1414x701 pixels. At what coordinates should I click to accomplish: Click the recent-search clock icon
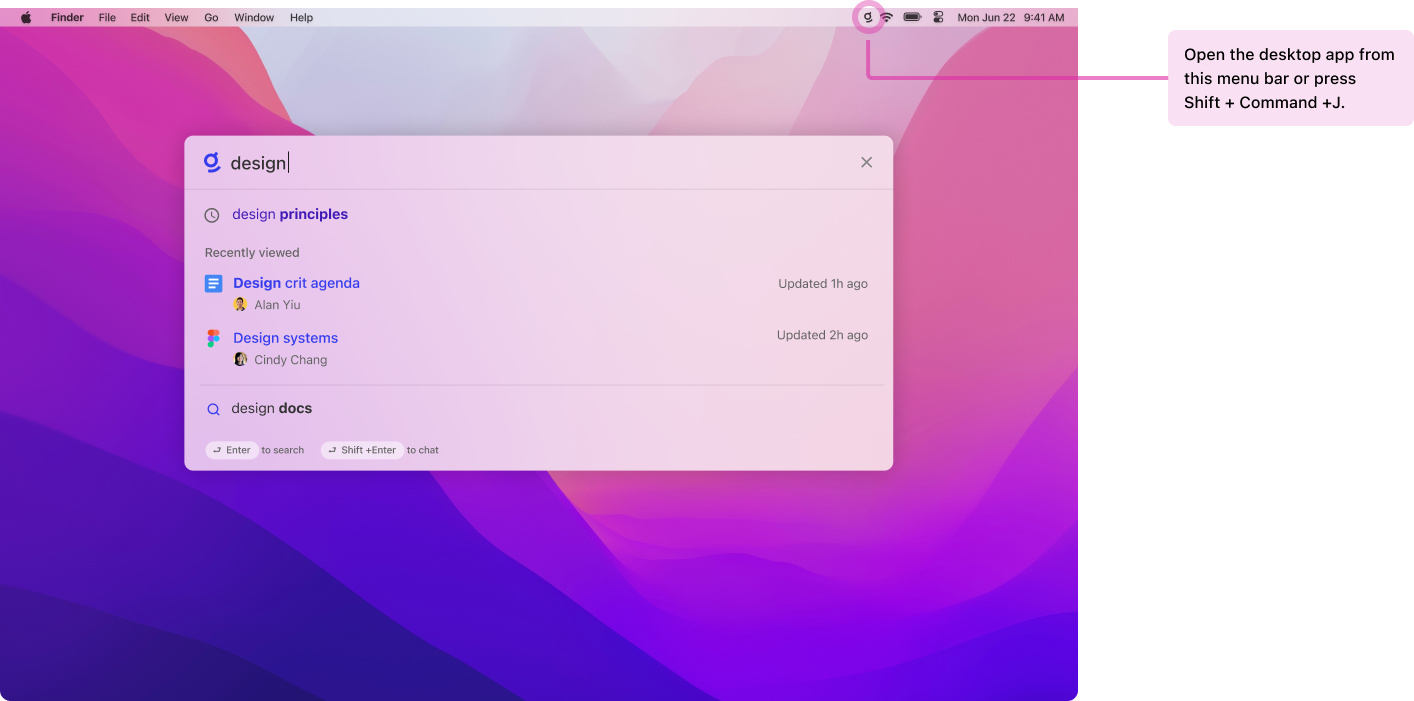pos(212,214)
